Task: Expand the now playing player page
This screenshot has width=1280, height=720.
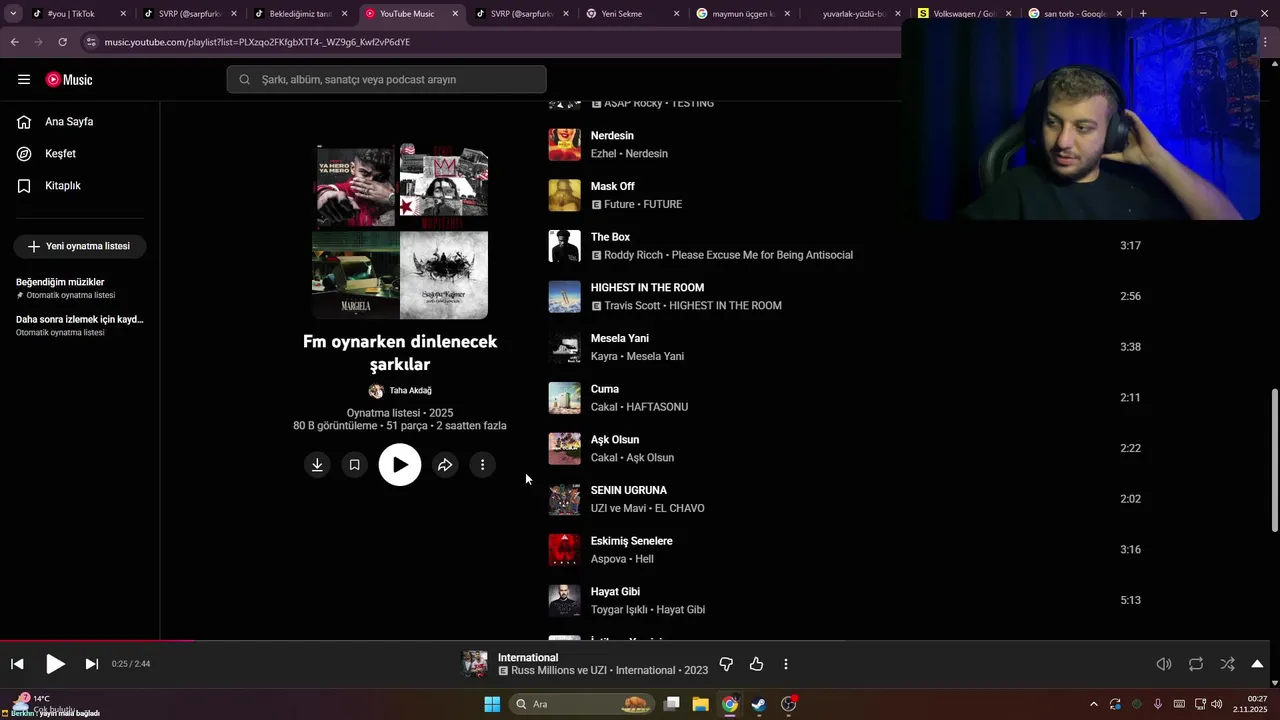Action: [x=1257, y=664]
